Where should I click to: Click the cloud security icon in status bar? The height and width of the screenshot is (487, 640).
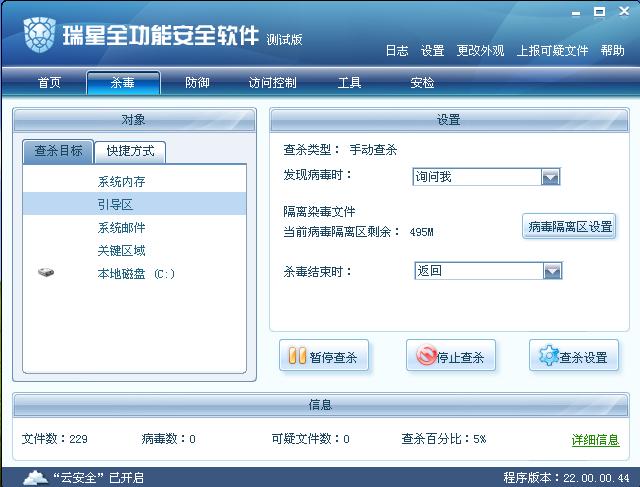35,477
